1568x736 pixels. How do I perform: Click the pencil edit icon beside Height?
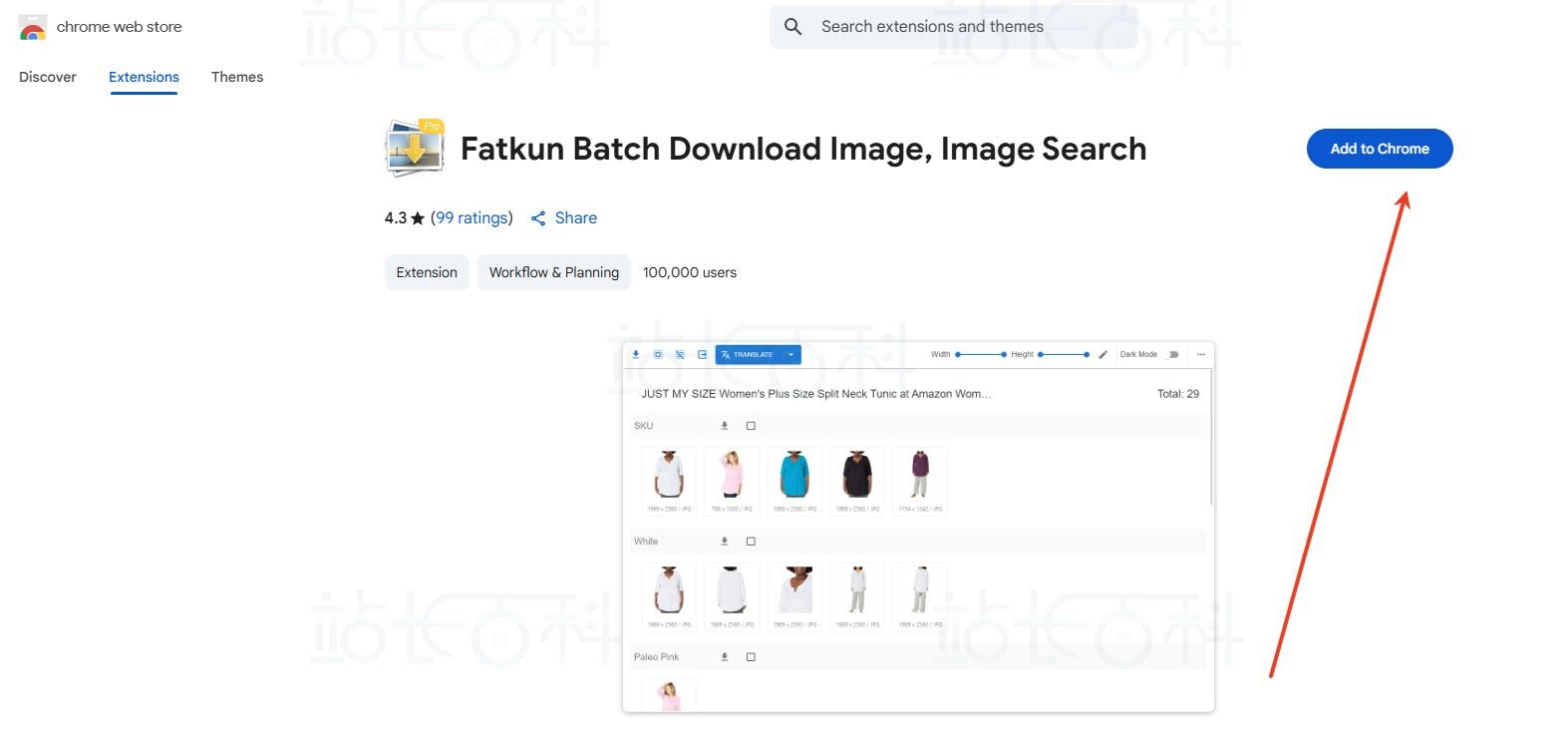[x=1102, y=354]
